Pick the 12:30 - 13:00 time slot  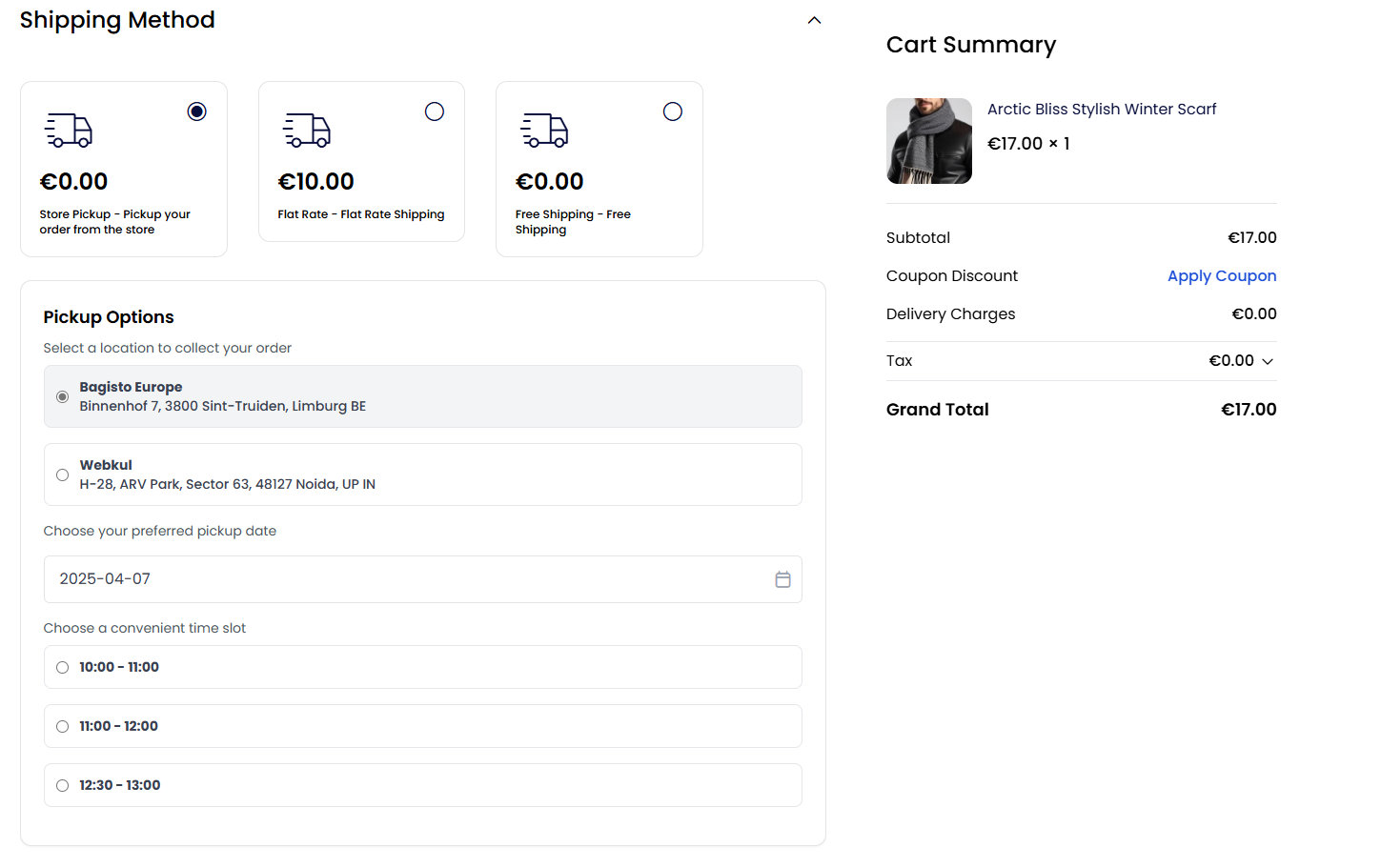[x=63, y=785]
